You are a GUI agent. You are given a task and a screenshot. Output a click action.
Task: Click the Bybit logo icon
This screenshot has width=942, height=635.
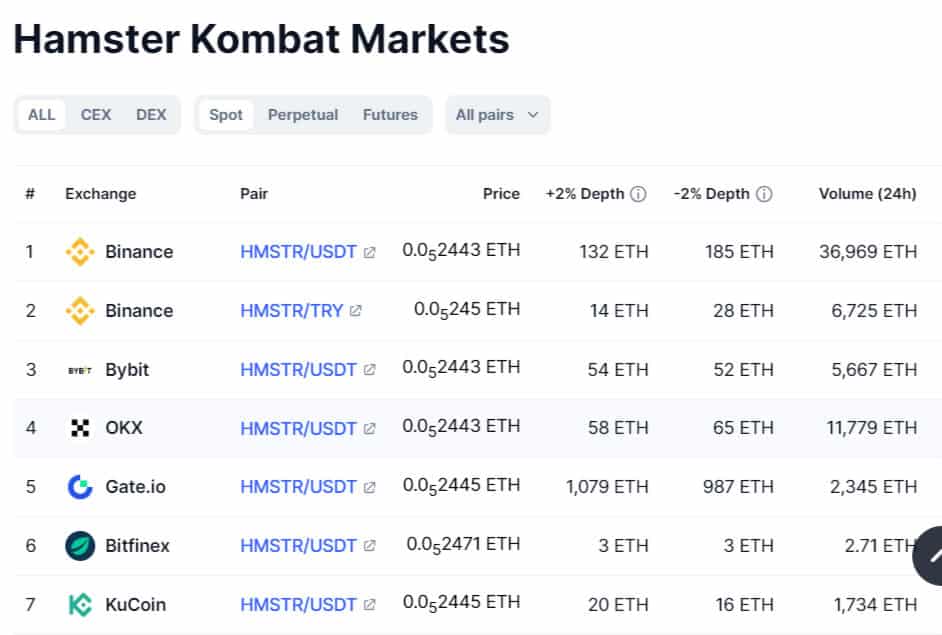pos(80,370)
